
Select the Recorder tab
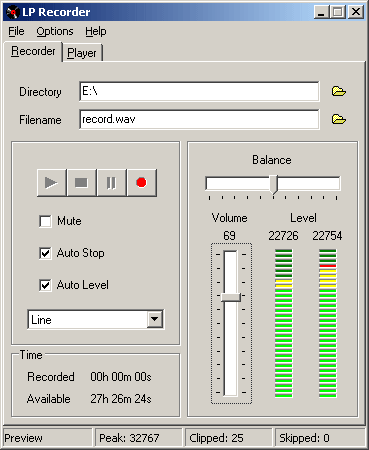click(33, 51)
